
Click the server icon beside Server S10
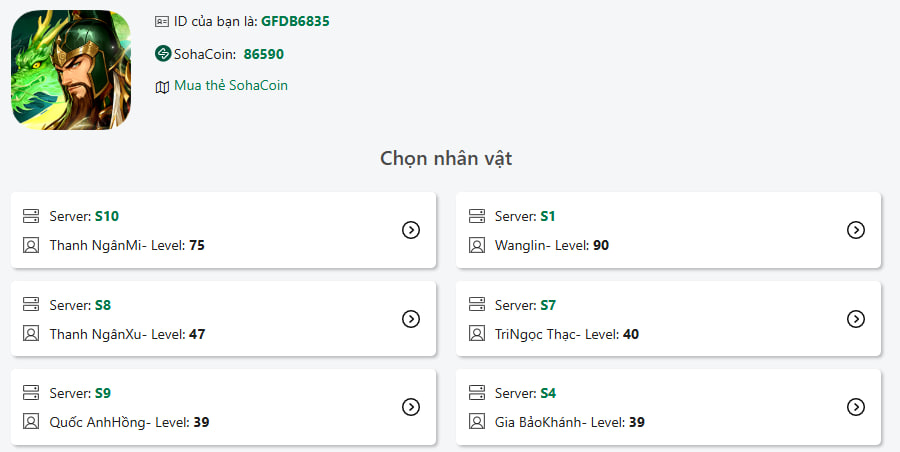coord(31,216)
